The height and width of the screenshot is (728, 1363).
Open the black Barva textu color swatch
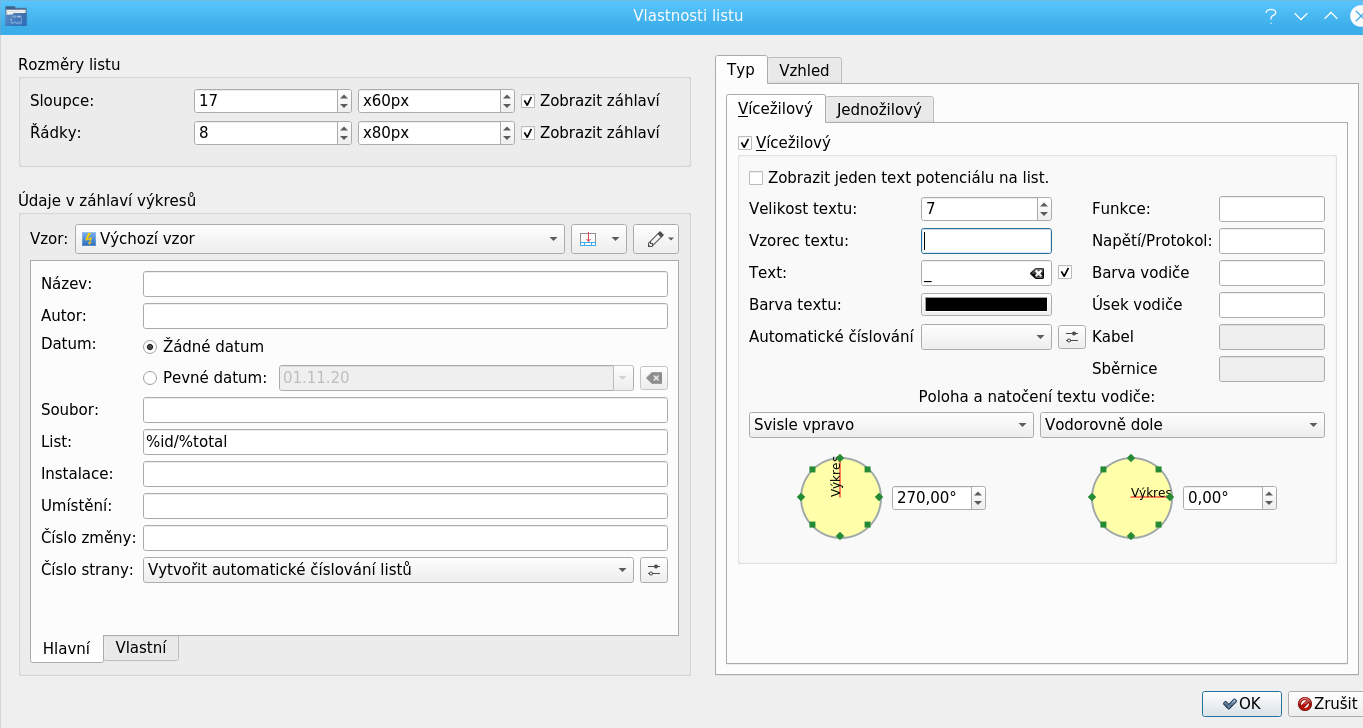click(986, 305)
